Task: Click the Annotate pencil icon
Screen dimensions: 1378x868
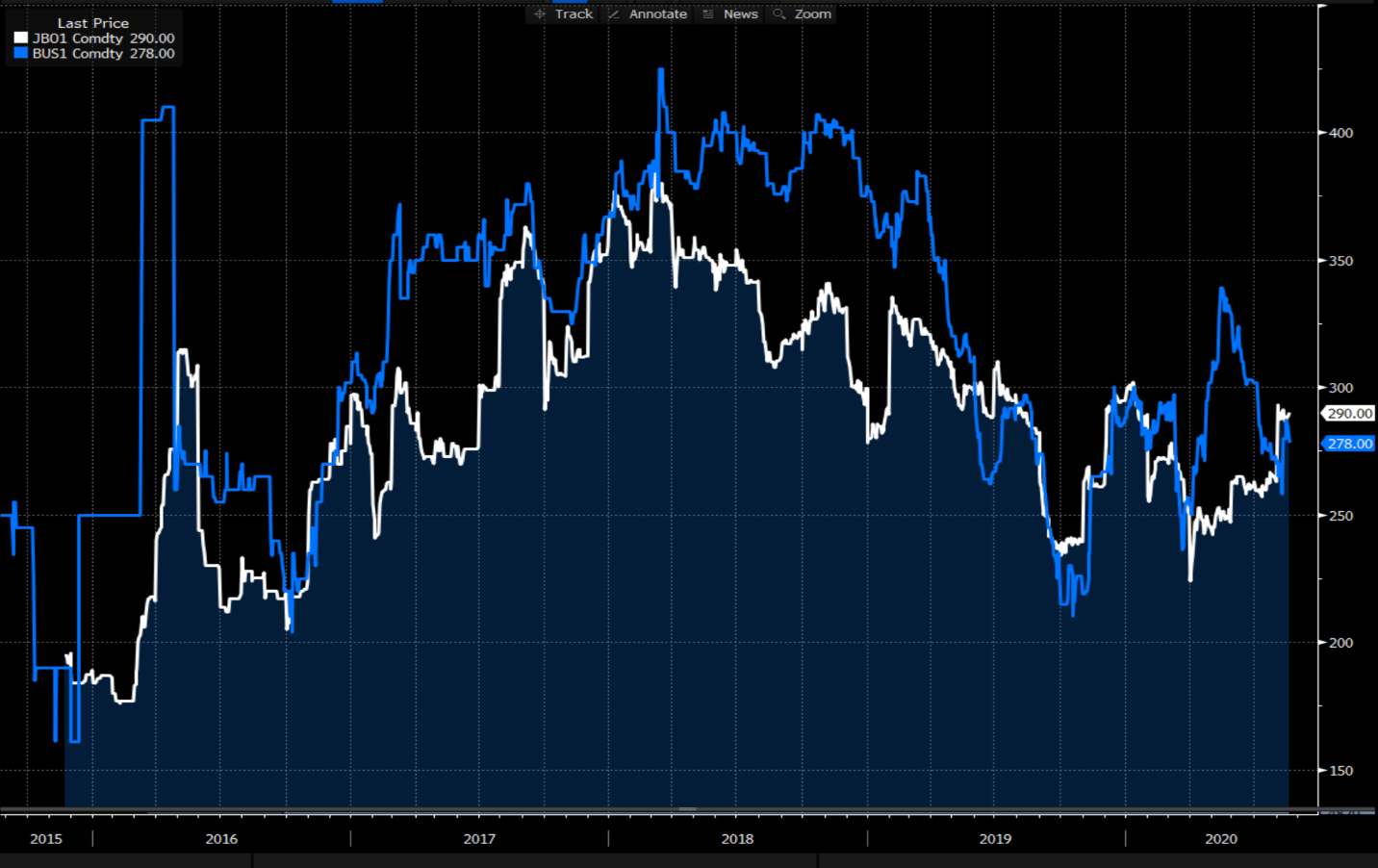Action: coord(614,14)
